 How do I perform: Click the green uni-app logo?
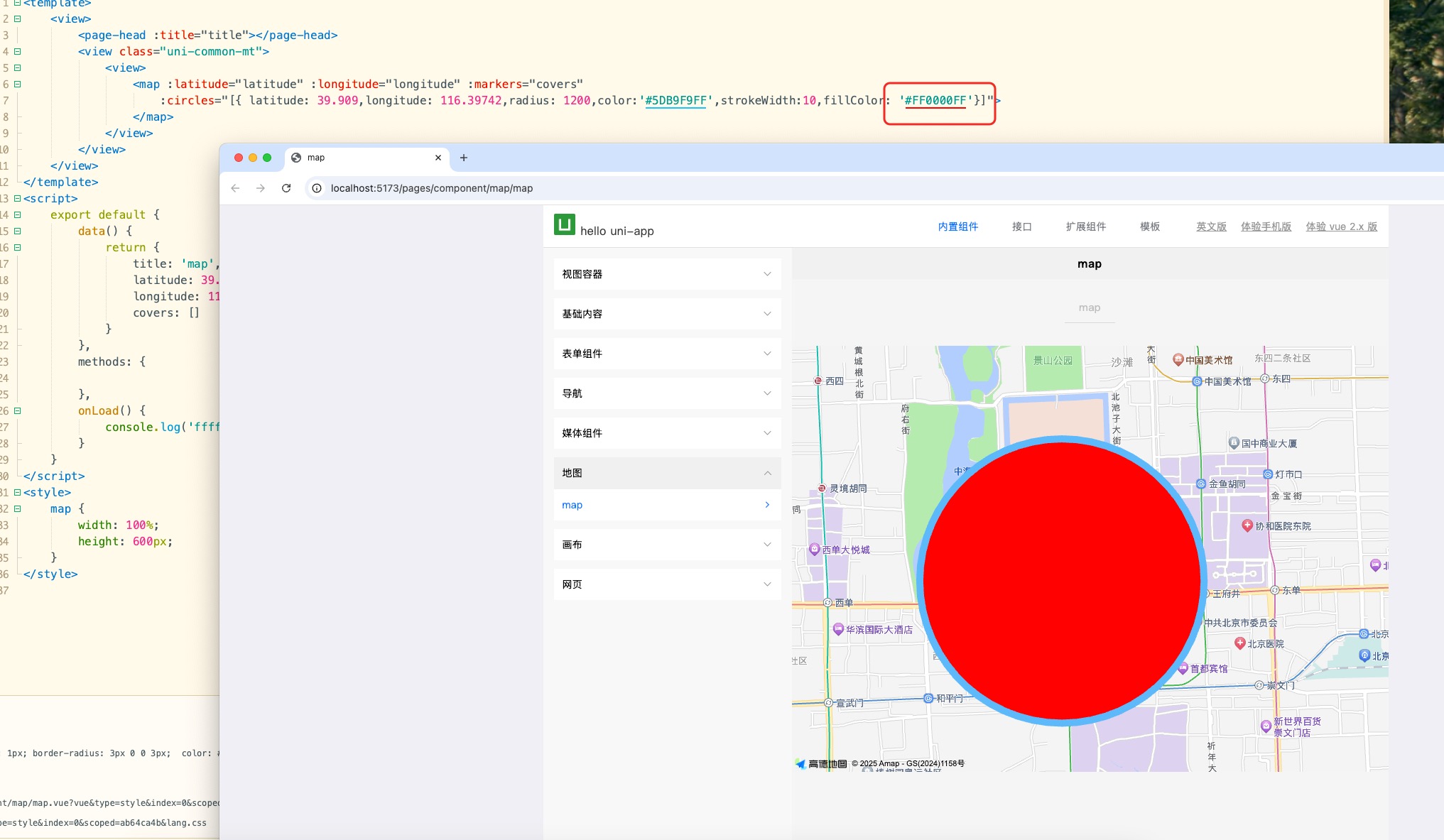coord(565,224)
